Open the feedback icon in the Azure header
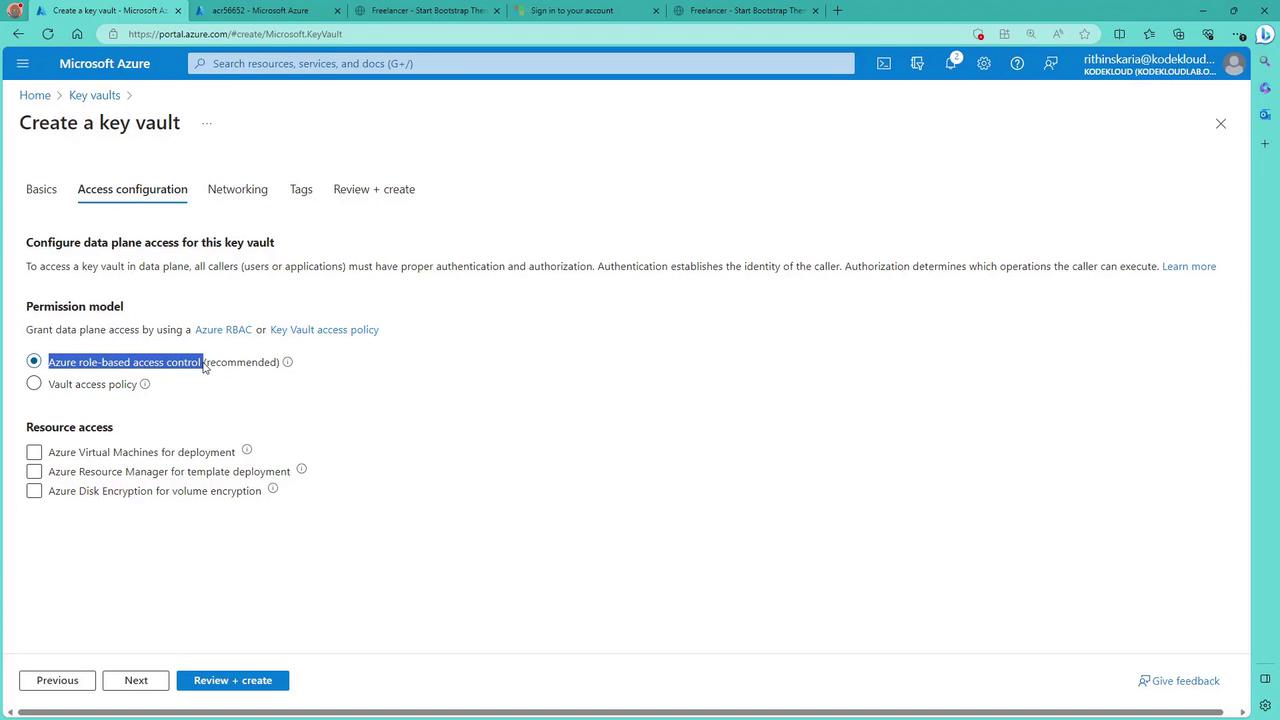1280x720 pixels. point(1050,63)
